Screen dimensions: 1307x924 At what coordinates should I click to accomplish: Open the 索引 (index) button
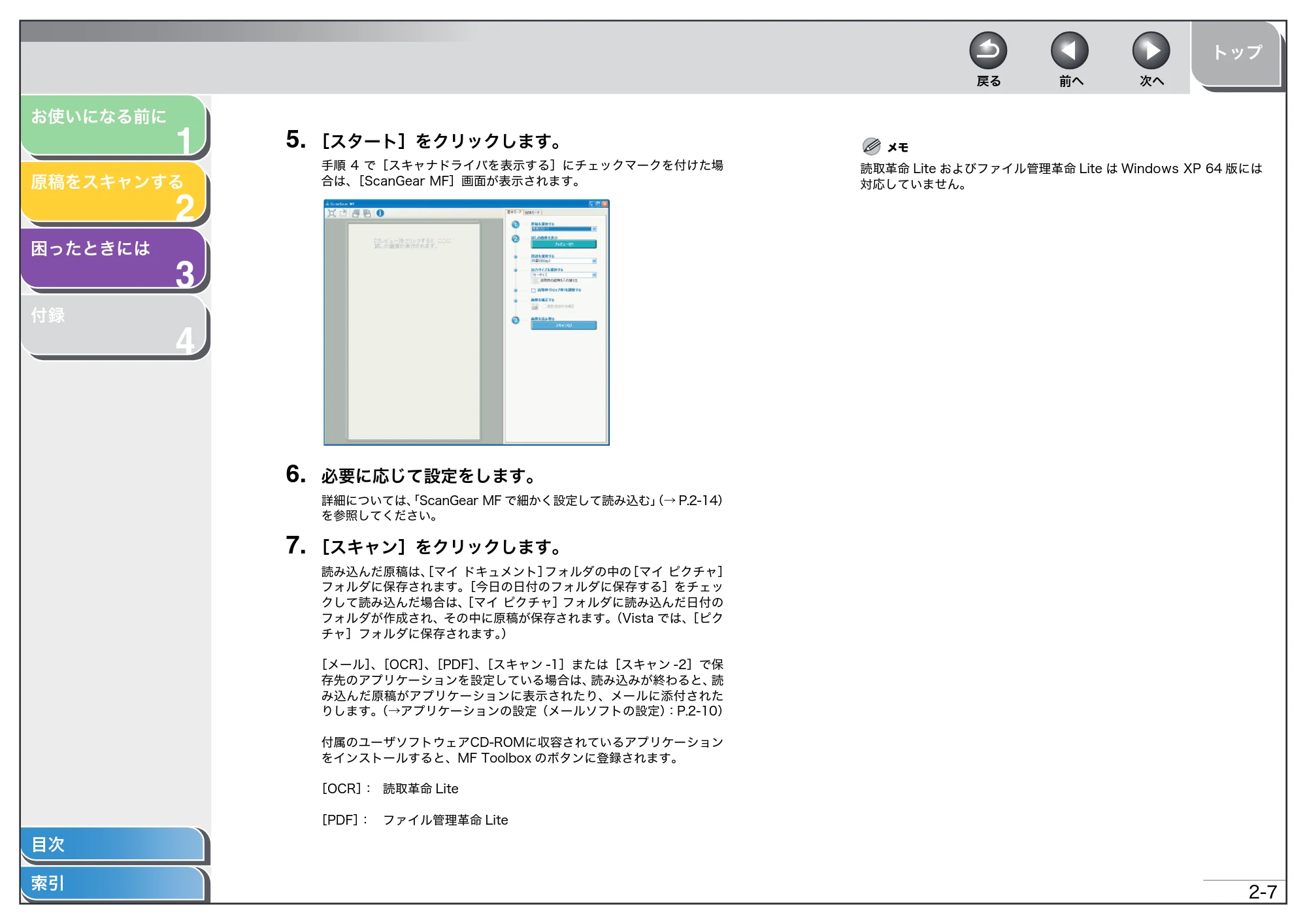pyautogui.click(x=112, y=883)
